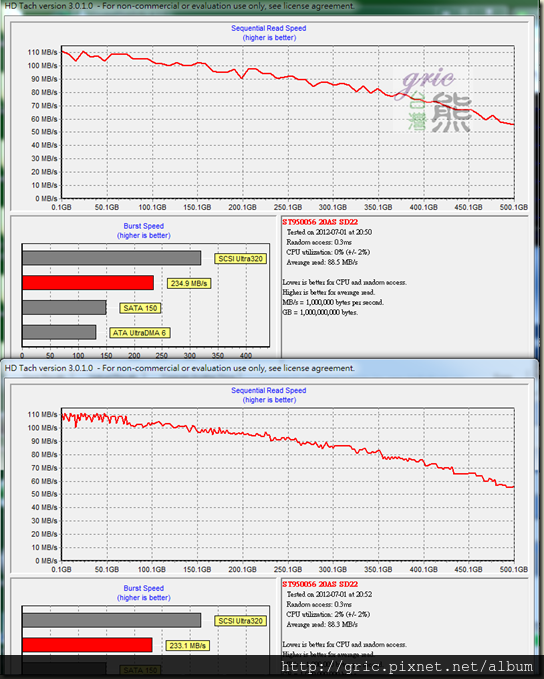The width and height of the screenshot is (544, 679).
Task: Click the ATA UltraDMA 6 label
Action: [139, 333]
